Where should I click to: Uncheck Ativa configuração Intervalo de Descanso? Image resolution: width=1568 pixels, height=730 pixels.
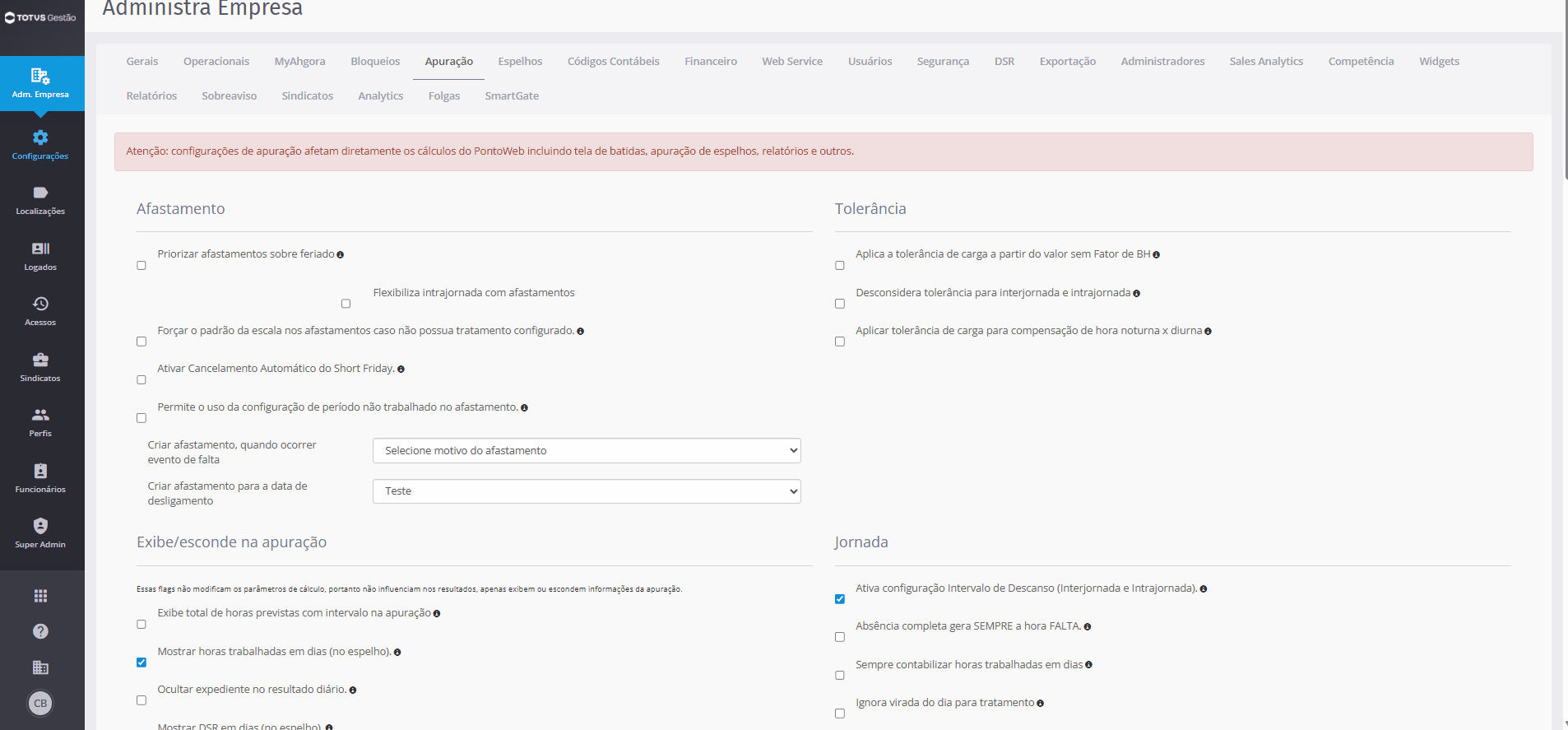tap(840, 599)
